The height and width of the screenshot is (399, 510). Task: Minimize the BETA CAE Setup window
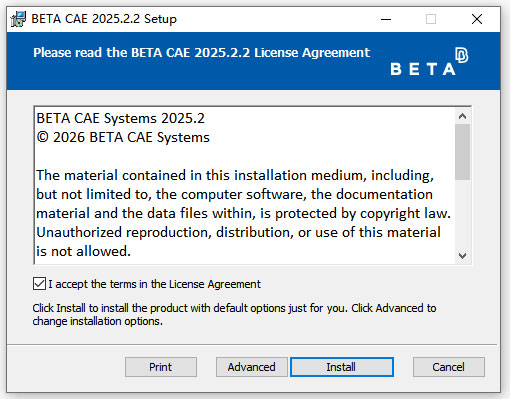coord(386,19)
